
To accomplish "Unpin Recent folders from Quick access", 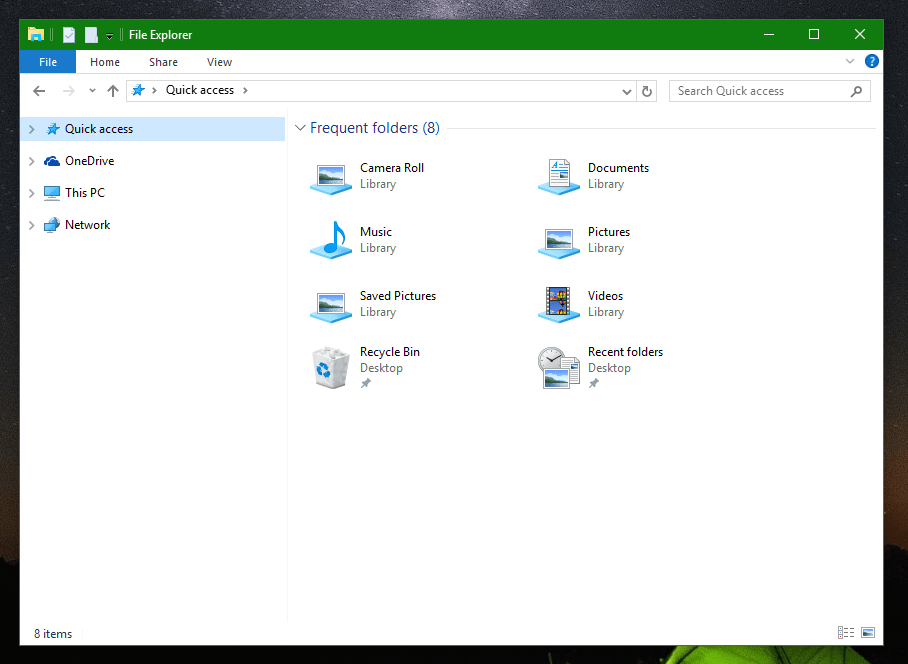I will pyautogui.click(x=594, y=382).
